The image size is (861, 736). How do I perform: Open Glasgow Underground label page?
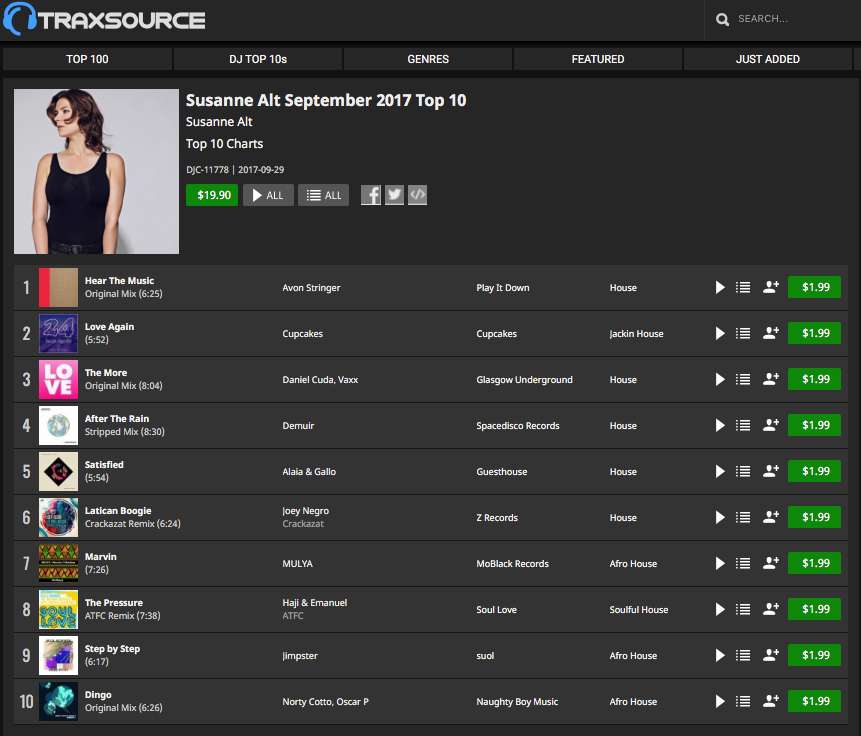pos(524,380)
